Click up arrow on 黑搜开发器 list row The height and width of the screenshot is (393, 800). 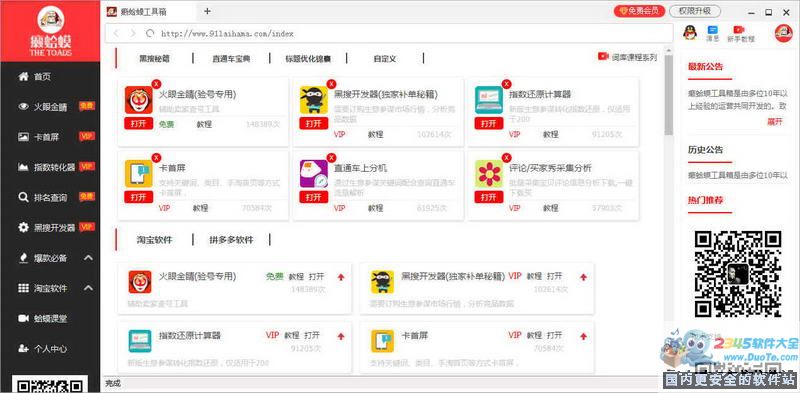click(x=583, y=277)
